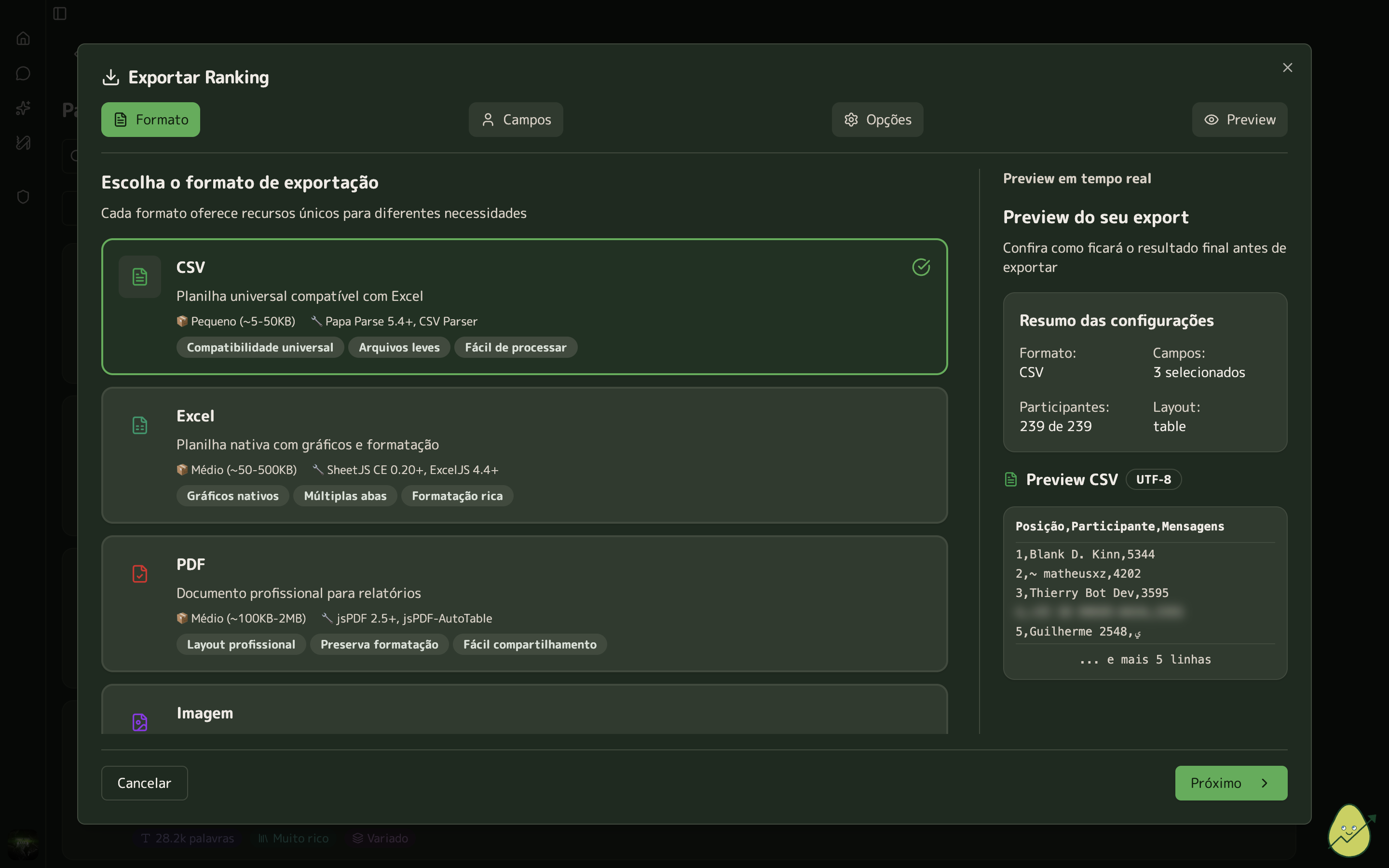Viewport: 1389px width, 868px height.
Task: Click the shield icon in sidebar
Action: coord(23,197)
